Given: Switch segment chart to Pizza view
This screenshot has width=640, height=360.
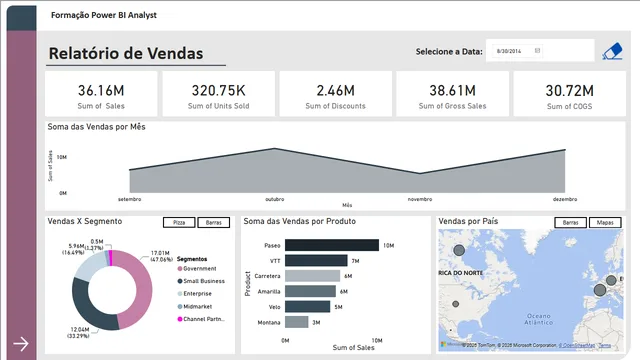Looking at the screenshot, I should (x=179, y=222).
